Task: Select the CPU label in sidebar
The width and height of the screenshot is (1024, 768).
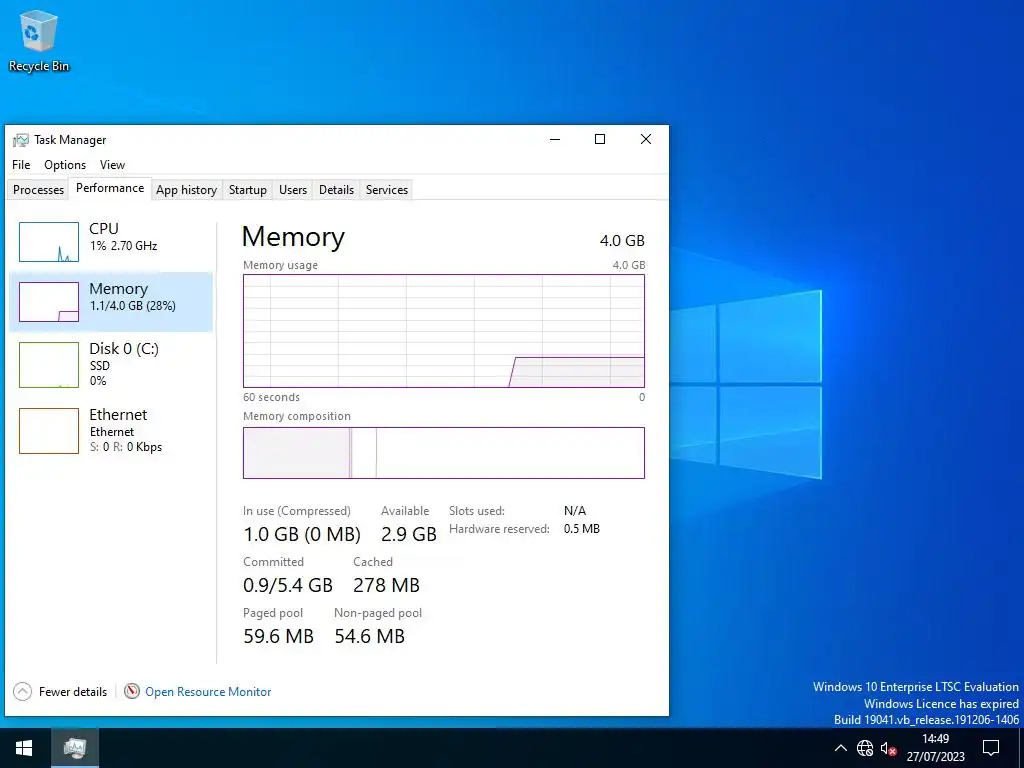Action: pos(104,229)
